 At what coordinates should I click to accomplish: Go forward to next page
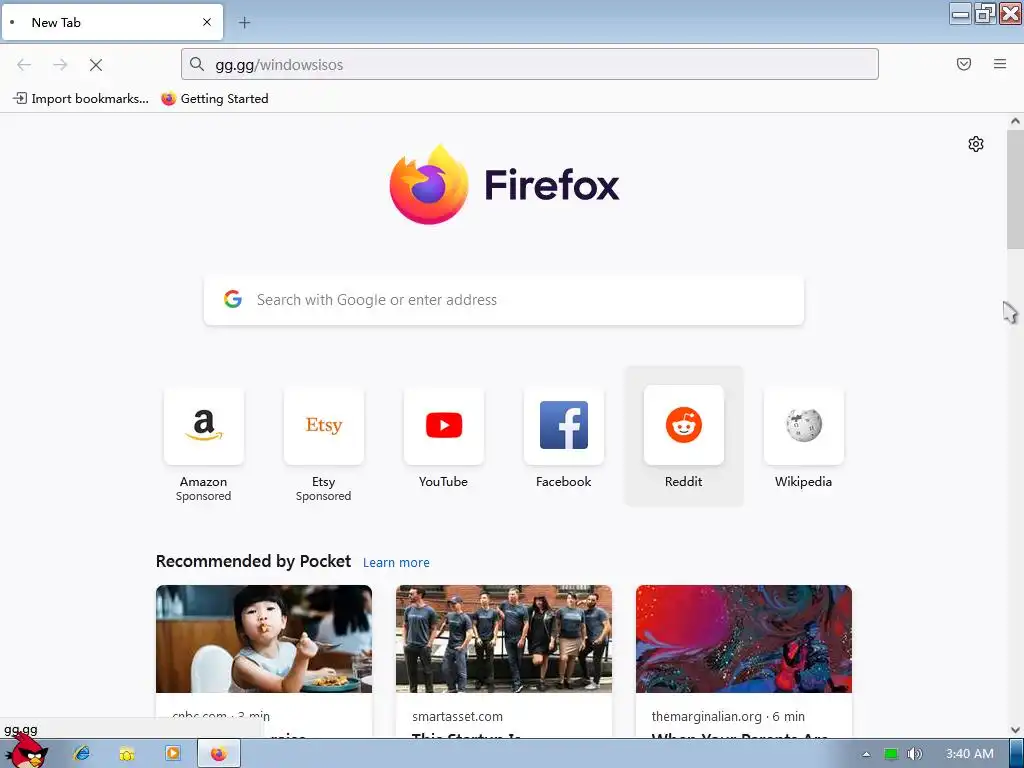coord(60,65)
